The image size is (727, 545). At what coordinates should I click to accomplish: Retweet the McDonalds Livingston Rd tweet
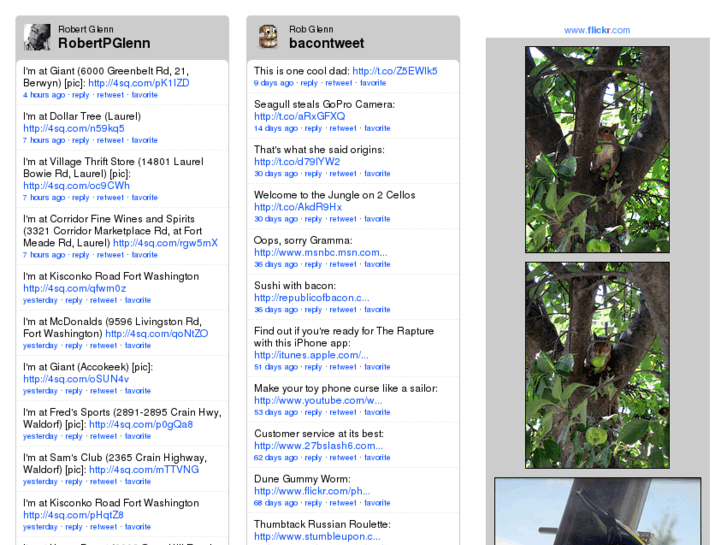click(x=103, y=346)
